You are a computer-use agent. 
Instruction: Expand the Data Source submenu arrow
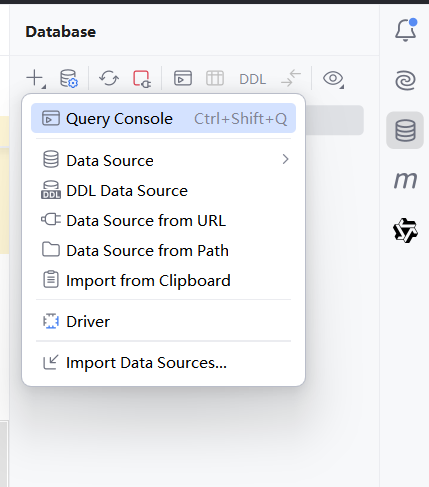click(285, 160)
